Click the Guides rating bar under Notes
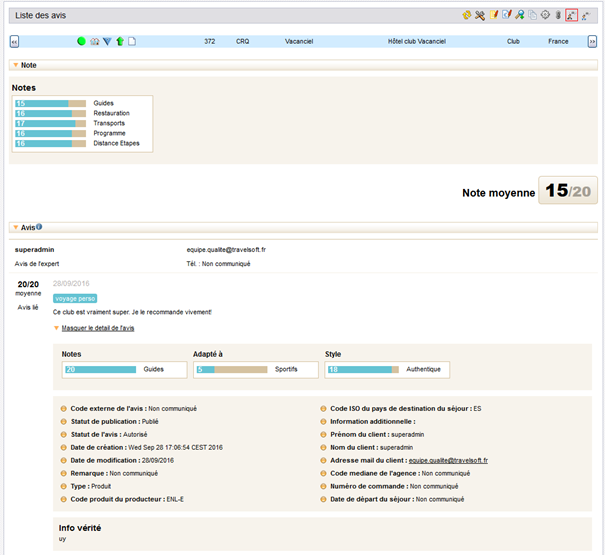This screenshot has width=605, height=555. click(x=50, y=103)
